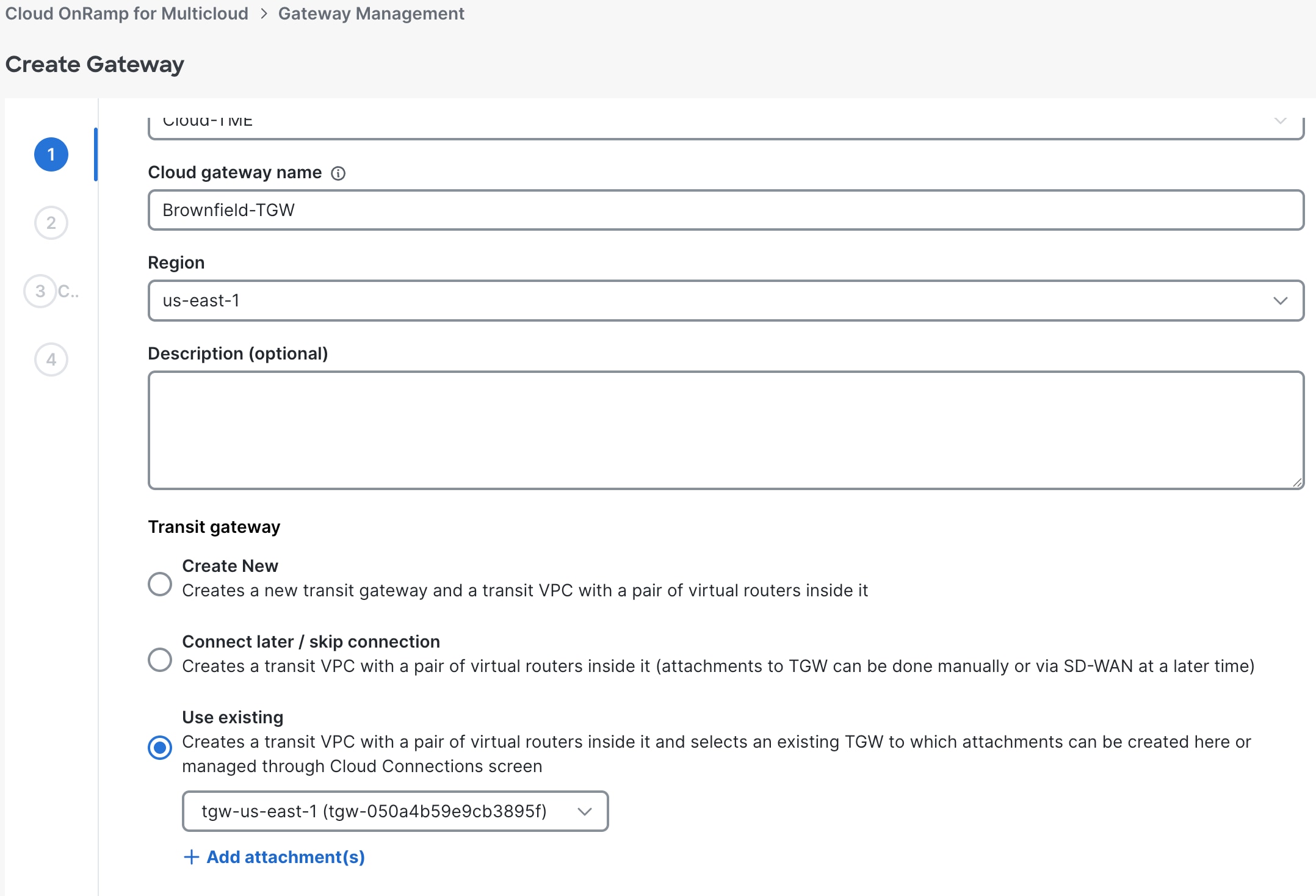
Task: Click the Cloud OnRamp for Multicloud breadcrumb
Action: (127, 13)
